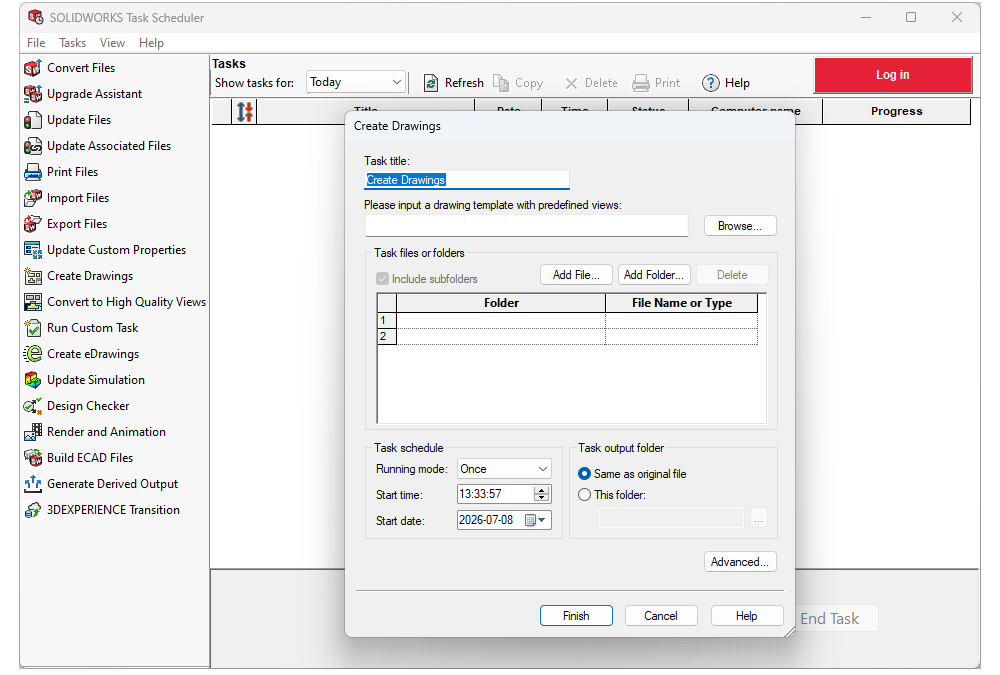
Task: Select Same as original file option
Action: pyautogui.click(x=584, y=474)
